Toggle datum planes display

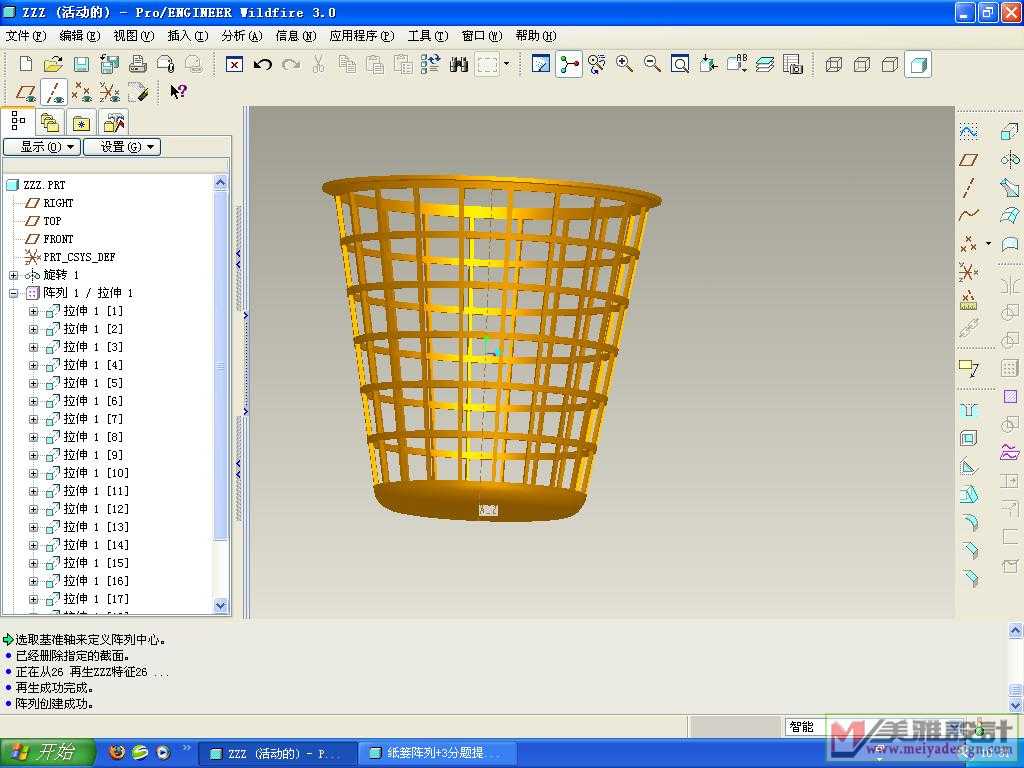(26, 92)
